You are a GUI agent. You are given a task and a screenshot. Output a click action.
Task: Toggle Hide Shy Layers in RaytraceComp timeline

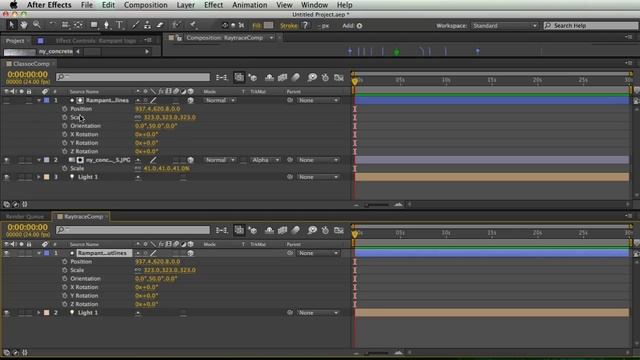click(x=269, y=230)
